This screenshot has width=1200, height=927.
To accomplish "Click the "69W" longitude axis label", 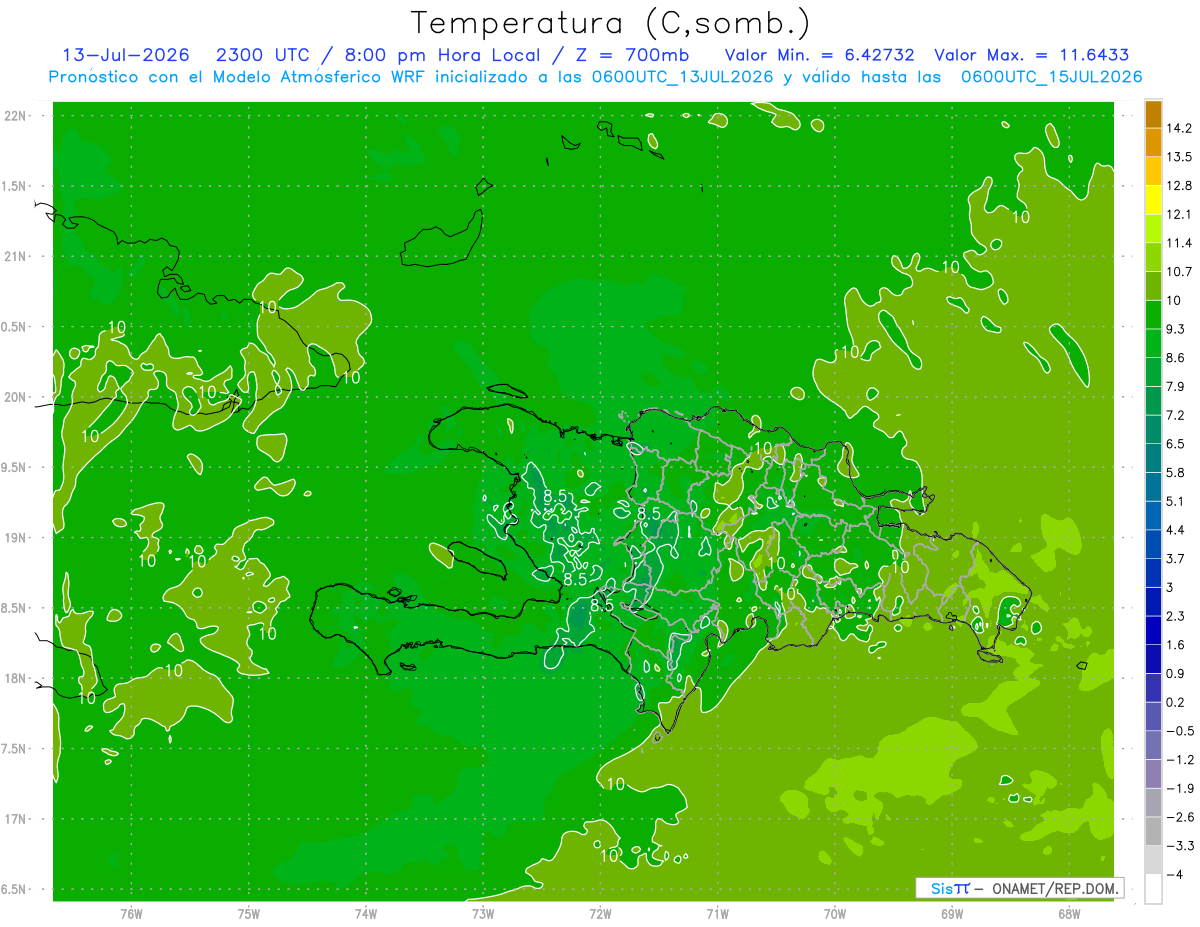I will (952, 913).
